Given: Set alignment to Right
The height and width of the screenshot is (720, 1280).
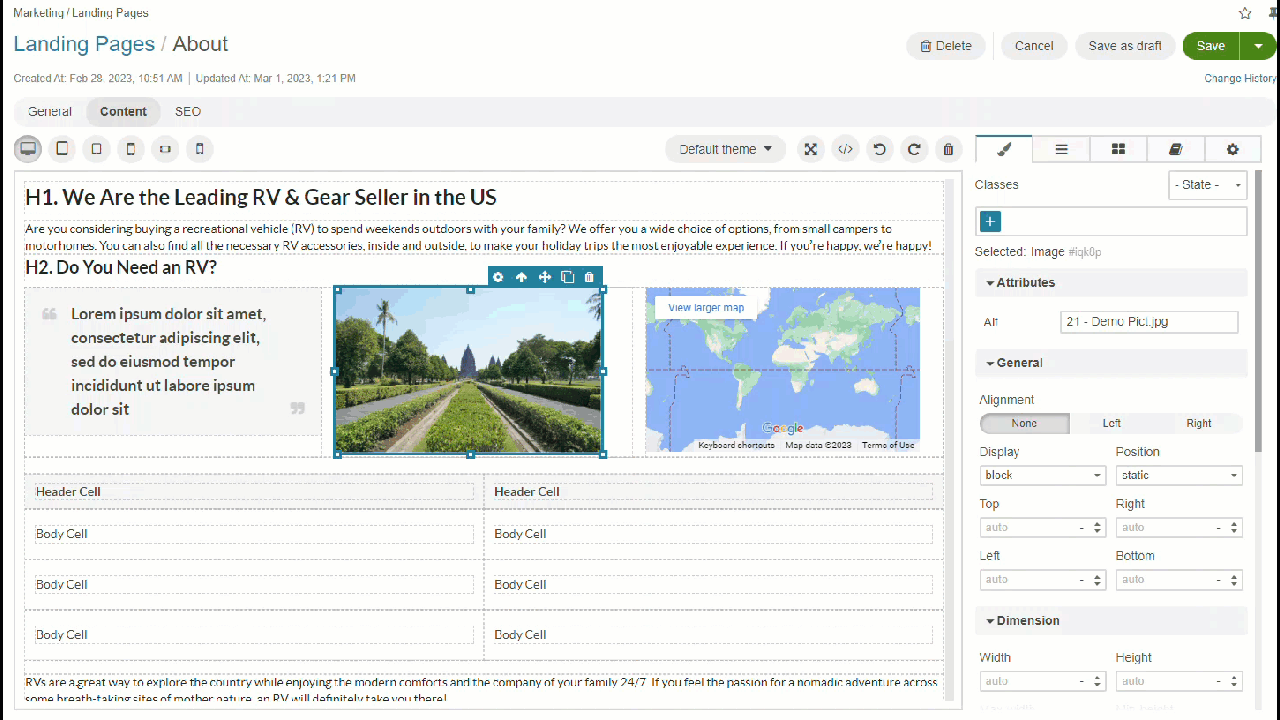Looking at the screenshot, I should tap(1198, 423).
